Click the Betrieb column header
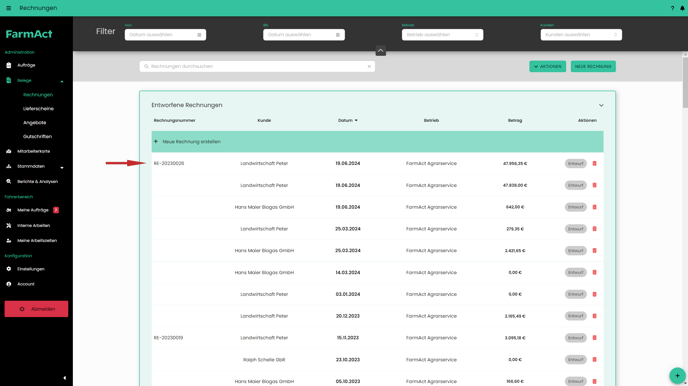This screenshot has height=386, width=688. pos(431,120)
